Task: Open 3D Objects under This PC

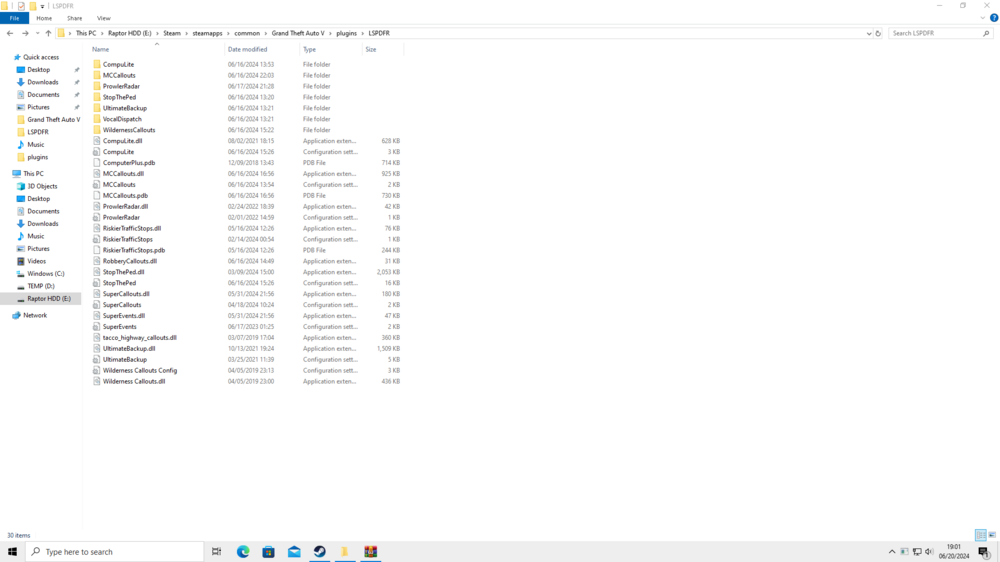Action: pos(42,186)
